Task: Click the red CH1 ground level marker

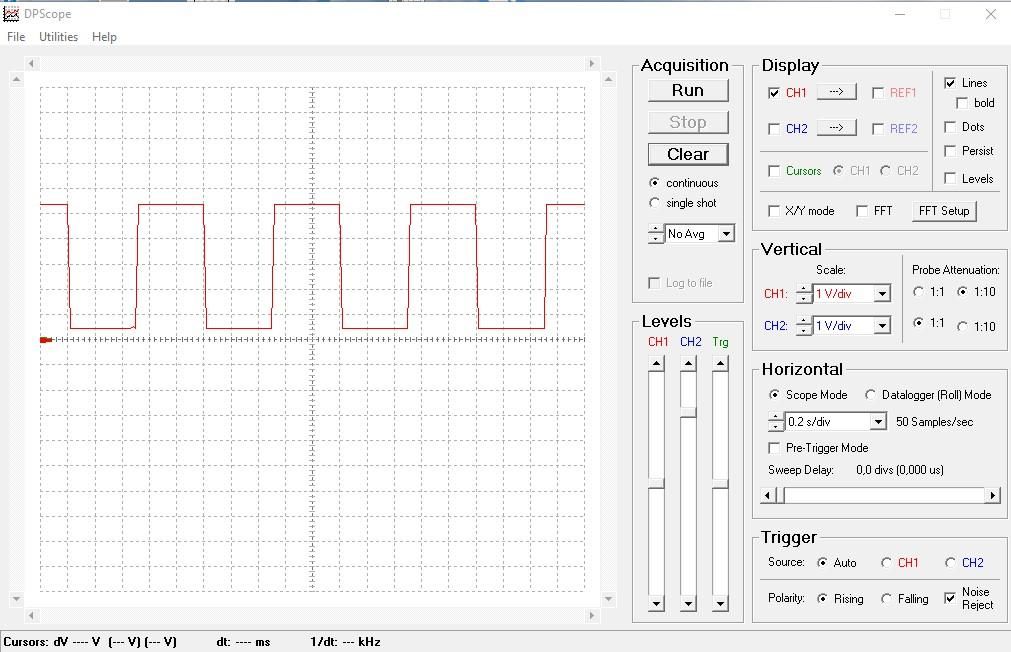Action: (46, 339)
